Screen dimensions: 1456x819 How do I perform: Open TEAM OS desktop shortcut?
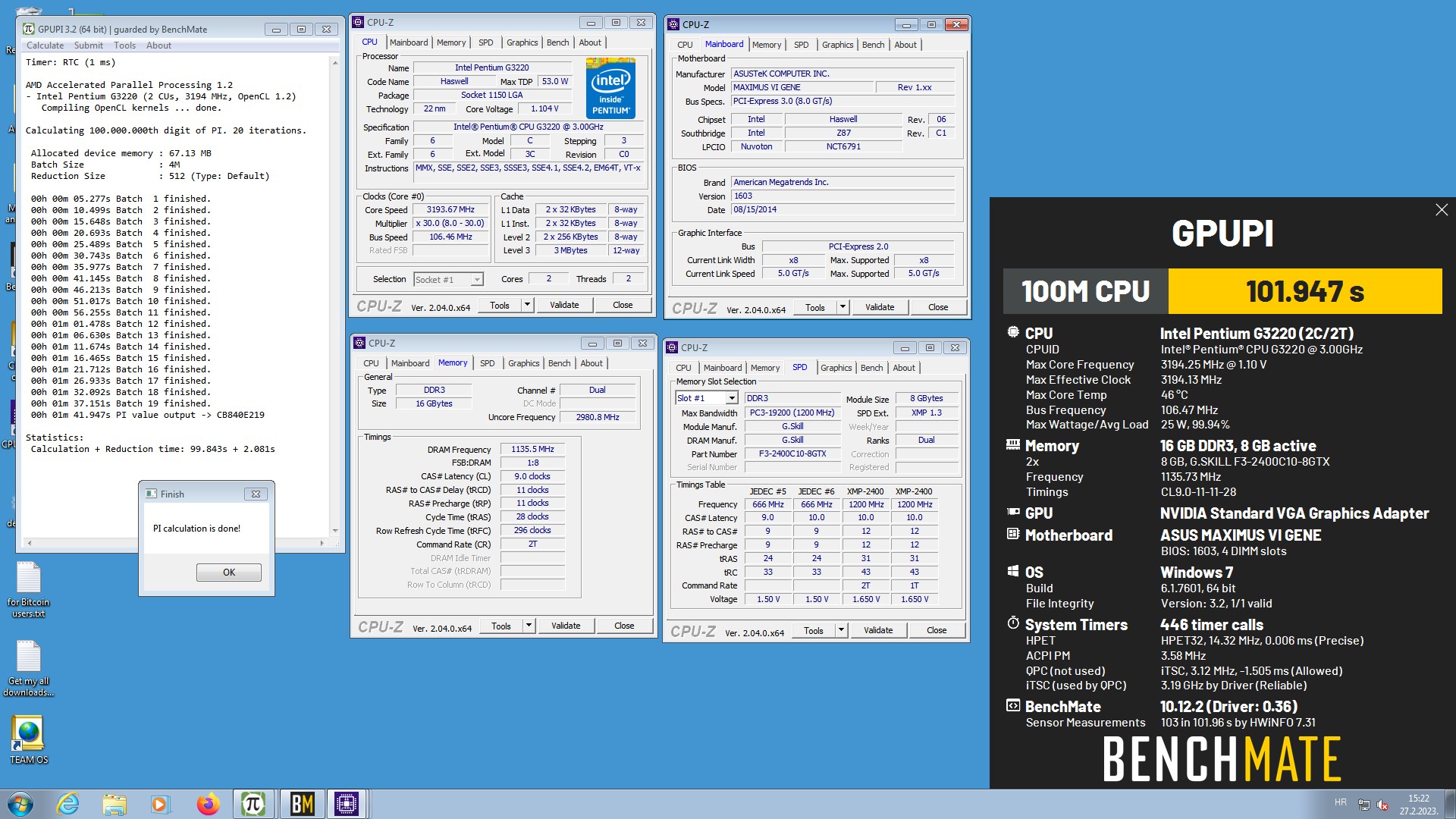point(29,739)
